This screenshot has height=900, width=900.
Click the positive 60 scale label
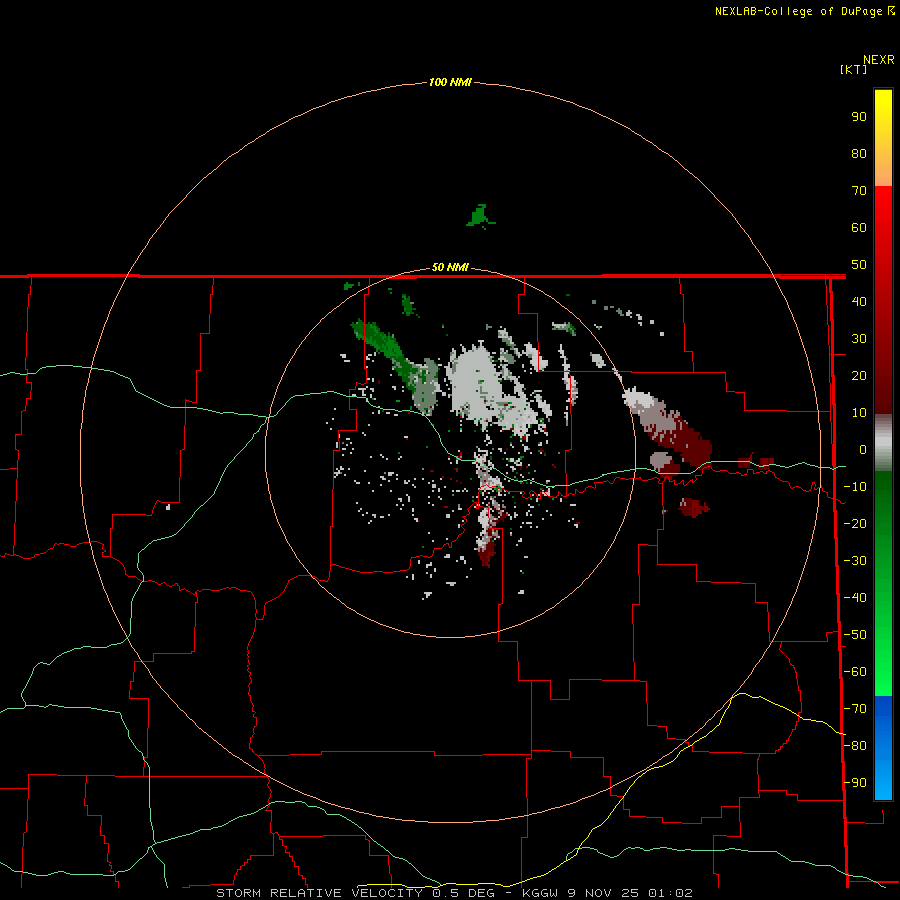(859, 227)
